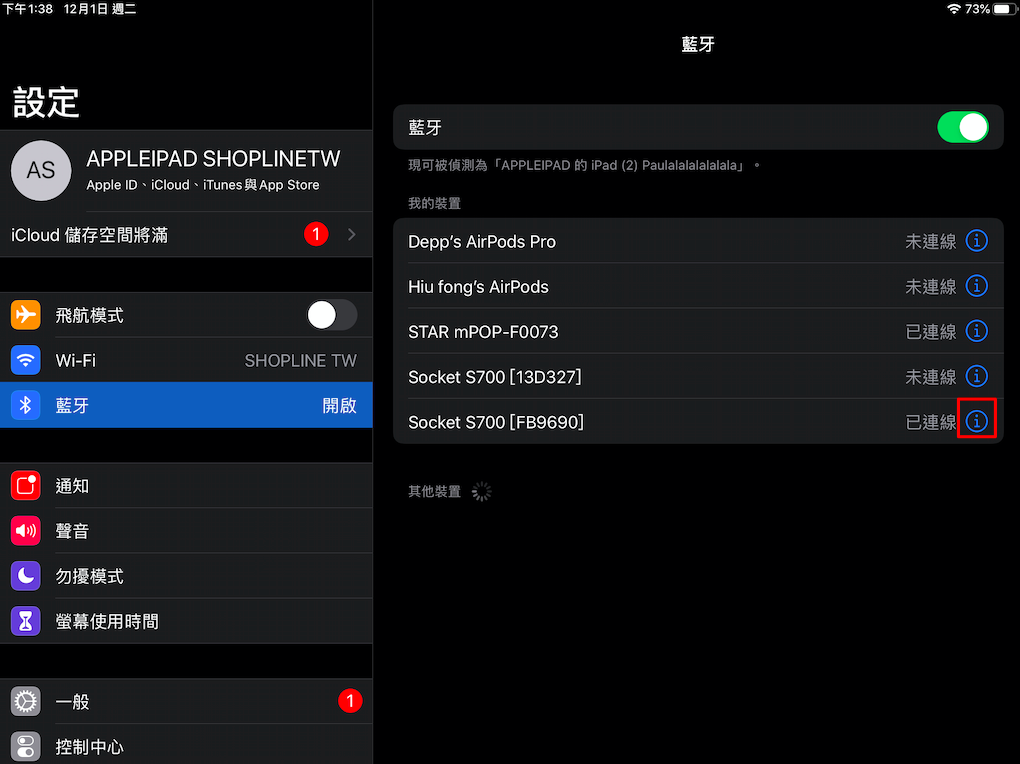
Task: Enable the 飛航模式 airplane mode switch
Action: pyautogui.click(x=332, y=315)
